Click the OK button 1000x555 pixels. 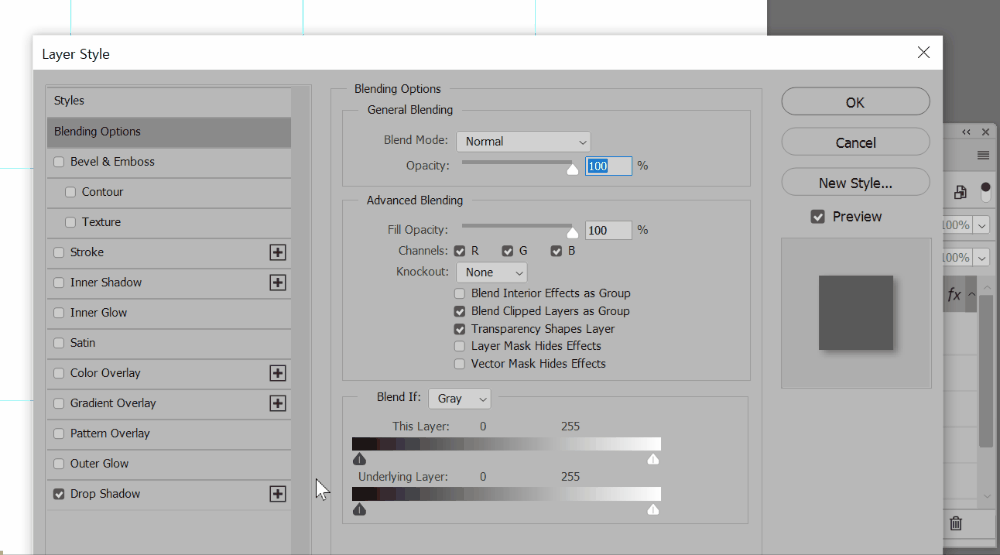pos(855,102)
